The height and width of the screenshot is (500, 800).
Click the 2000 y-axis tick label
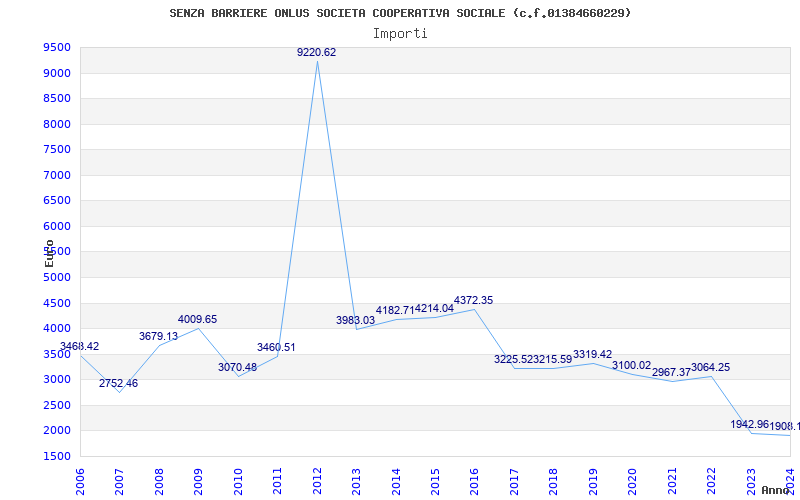[x=57, y=431]
